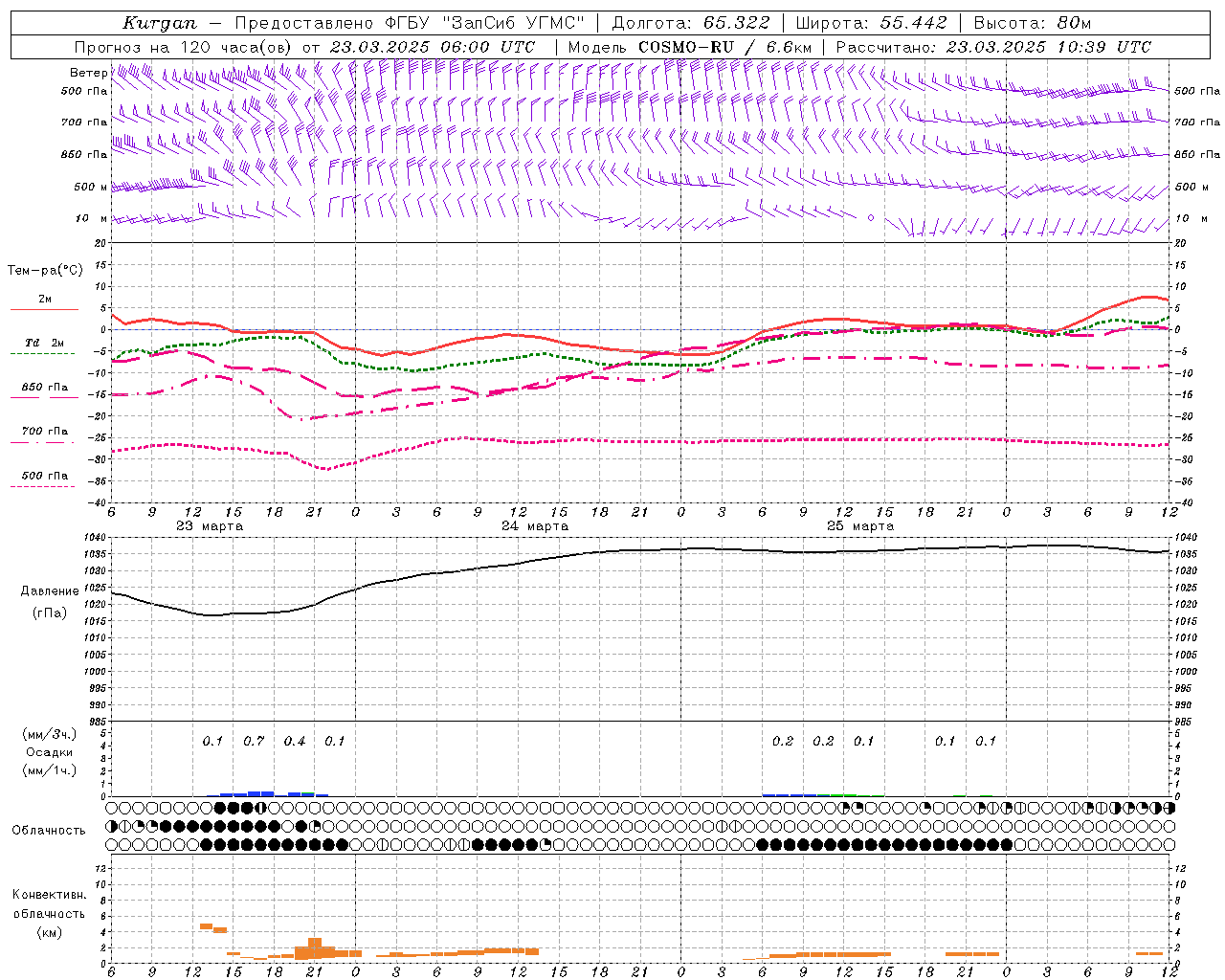Click the Kurgan station title

click(160, 23)
